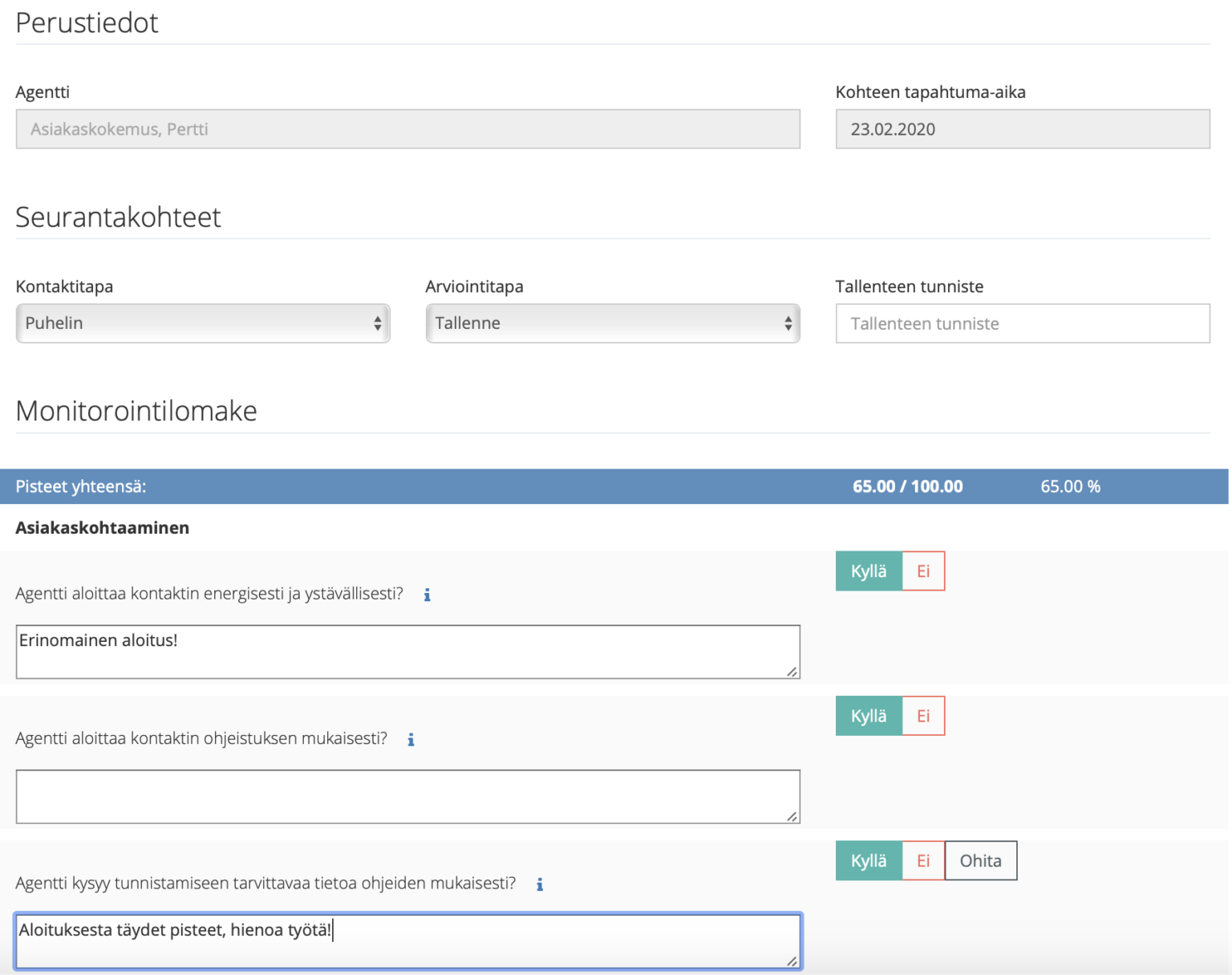1232x975 pixels.
Task: Click the Asiakaskohtaaminen section heading
Action: 102,527
